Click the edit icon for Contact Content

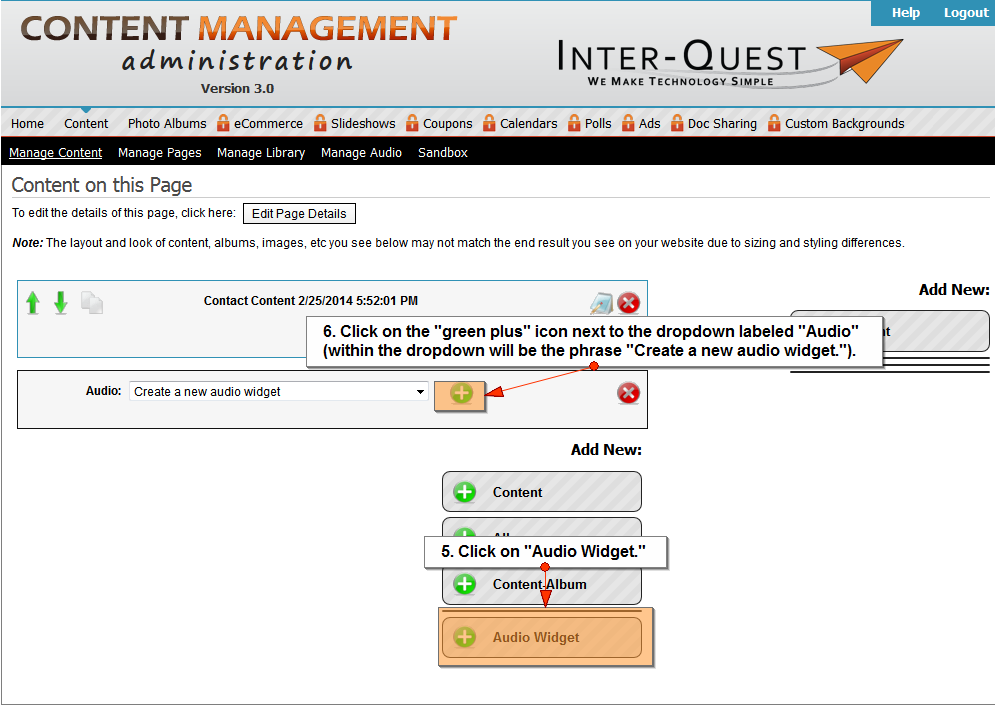(600, 304)
